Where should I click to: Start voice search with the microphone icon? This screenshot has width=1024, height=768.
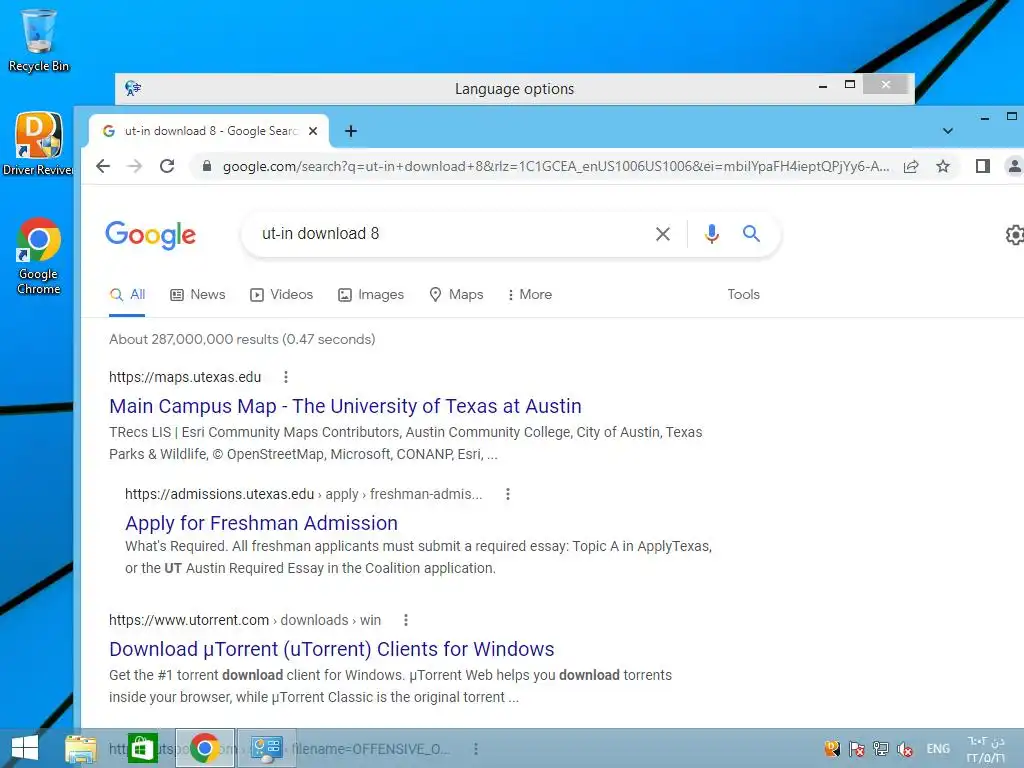click(712, 234)
